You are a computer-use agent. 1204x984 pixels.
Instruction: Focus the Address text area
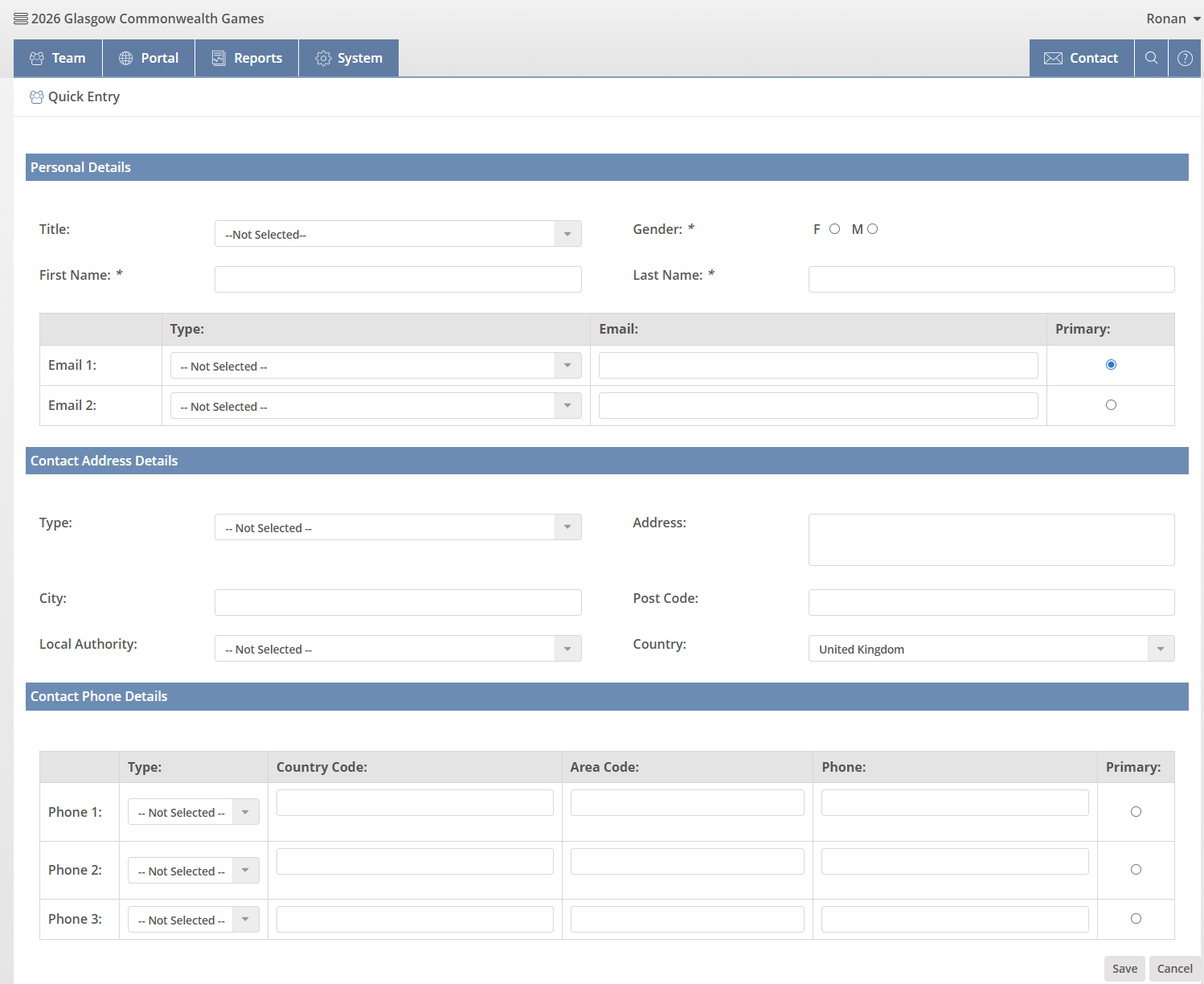[991, 539]
